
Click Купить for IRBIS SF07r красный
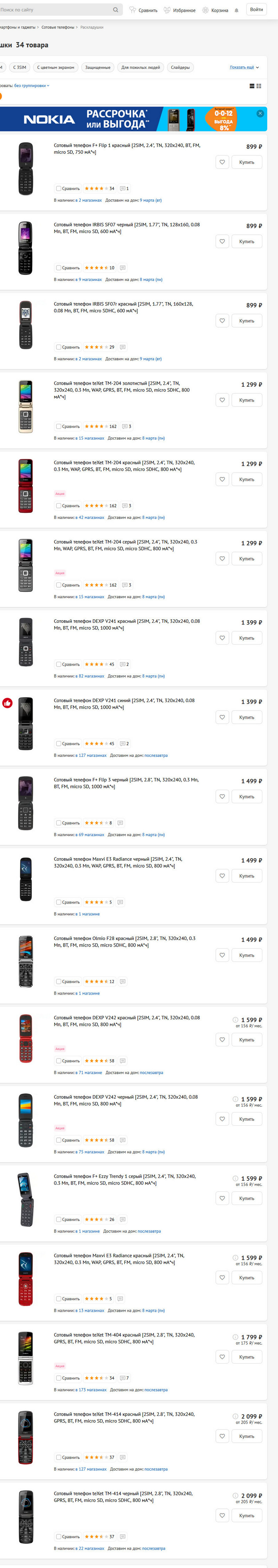click(246, 321)
